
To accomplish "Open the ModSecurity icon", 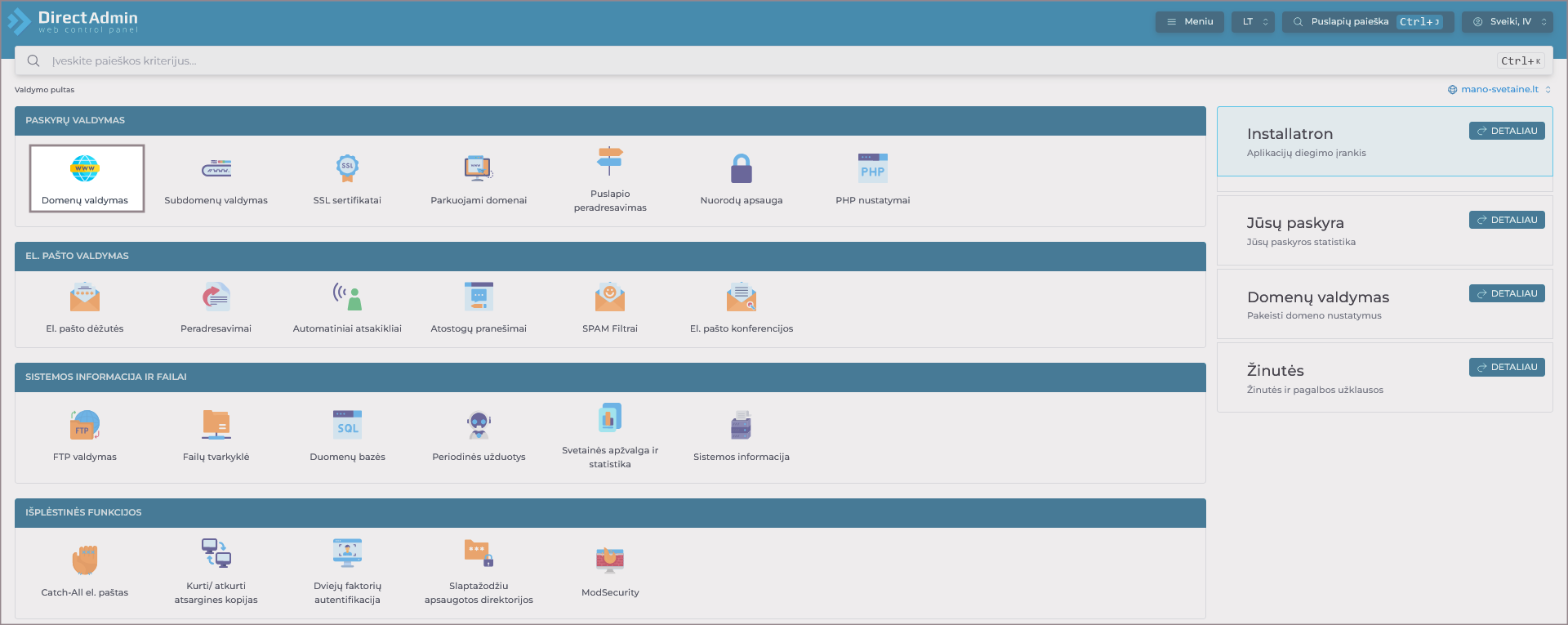I will click(609, 560).
